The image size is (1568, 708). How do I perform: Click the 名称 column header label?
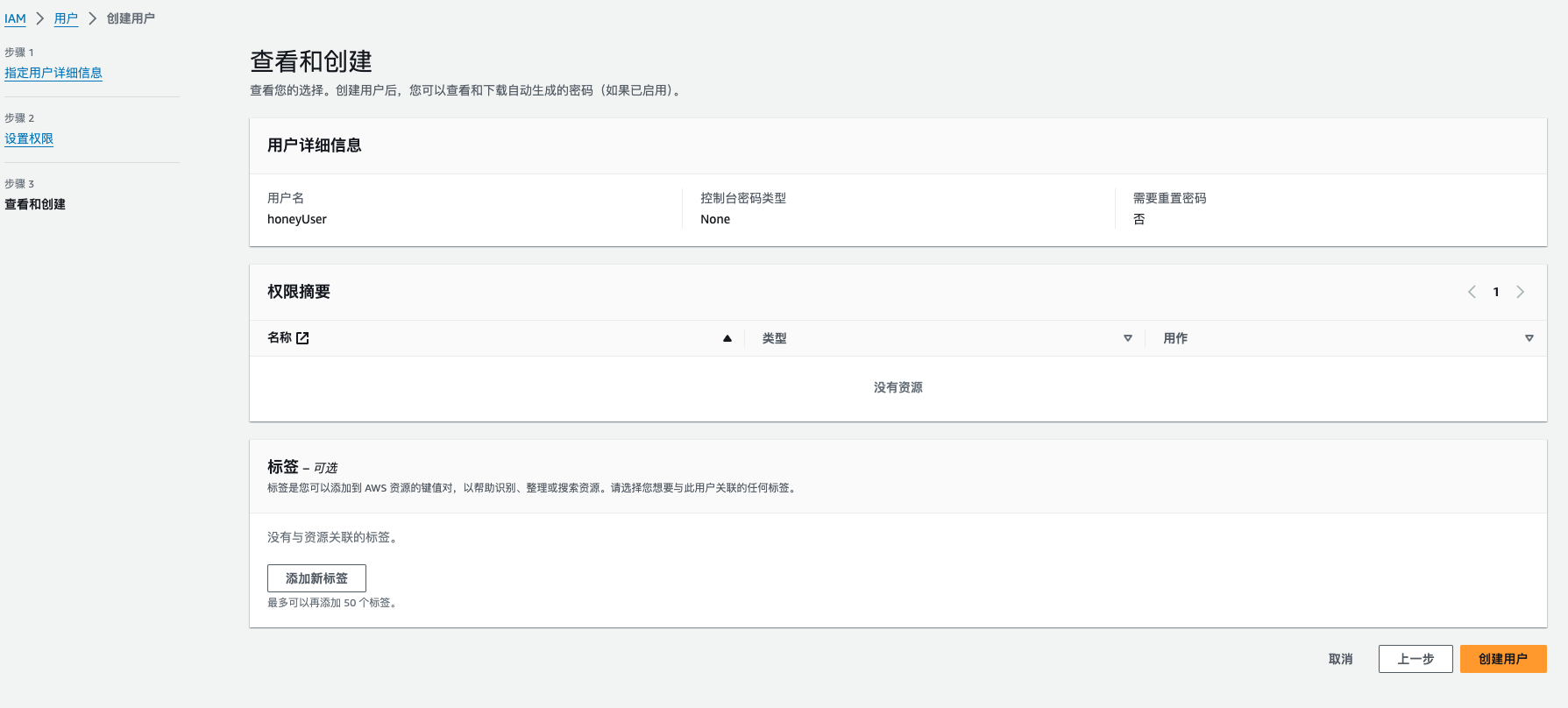(280, 338)
